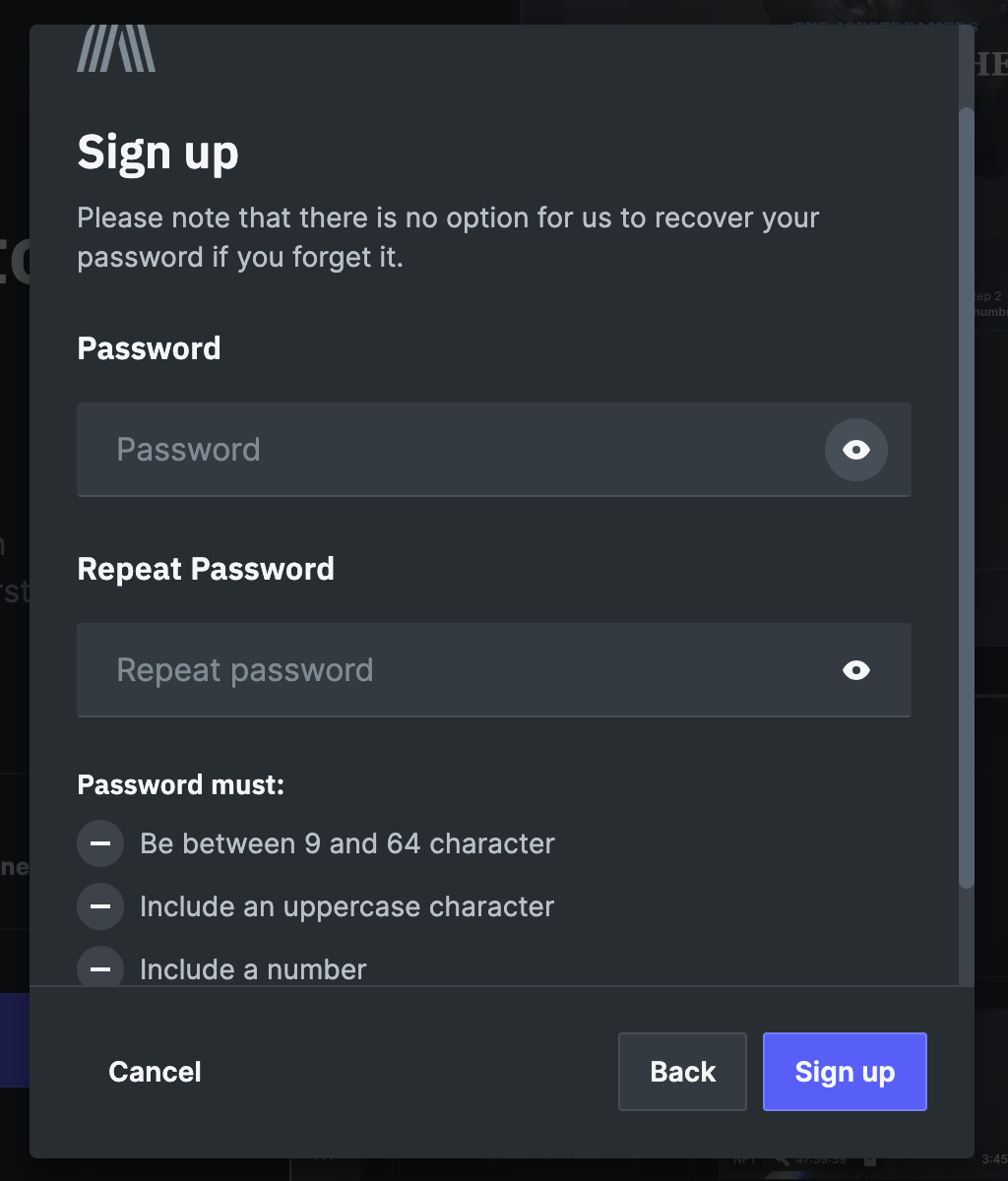Click Cancel to dismiss the dialog

coord(155,1072)
